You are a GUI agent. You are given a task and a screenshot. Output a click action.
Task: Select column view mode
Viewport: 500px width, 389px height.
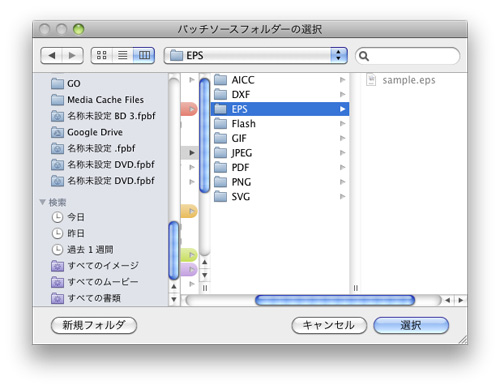[x=144, y=55]
